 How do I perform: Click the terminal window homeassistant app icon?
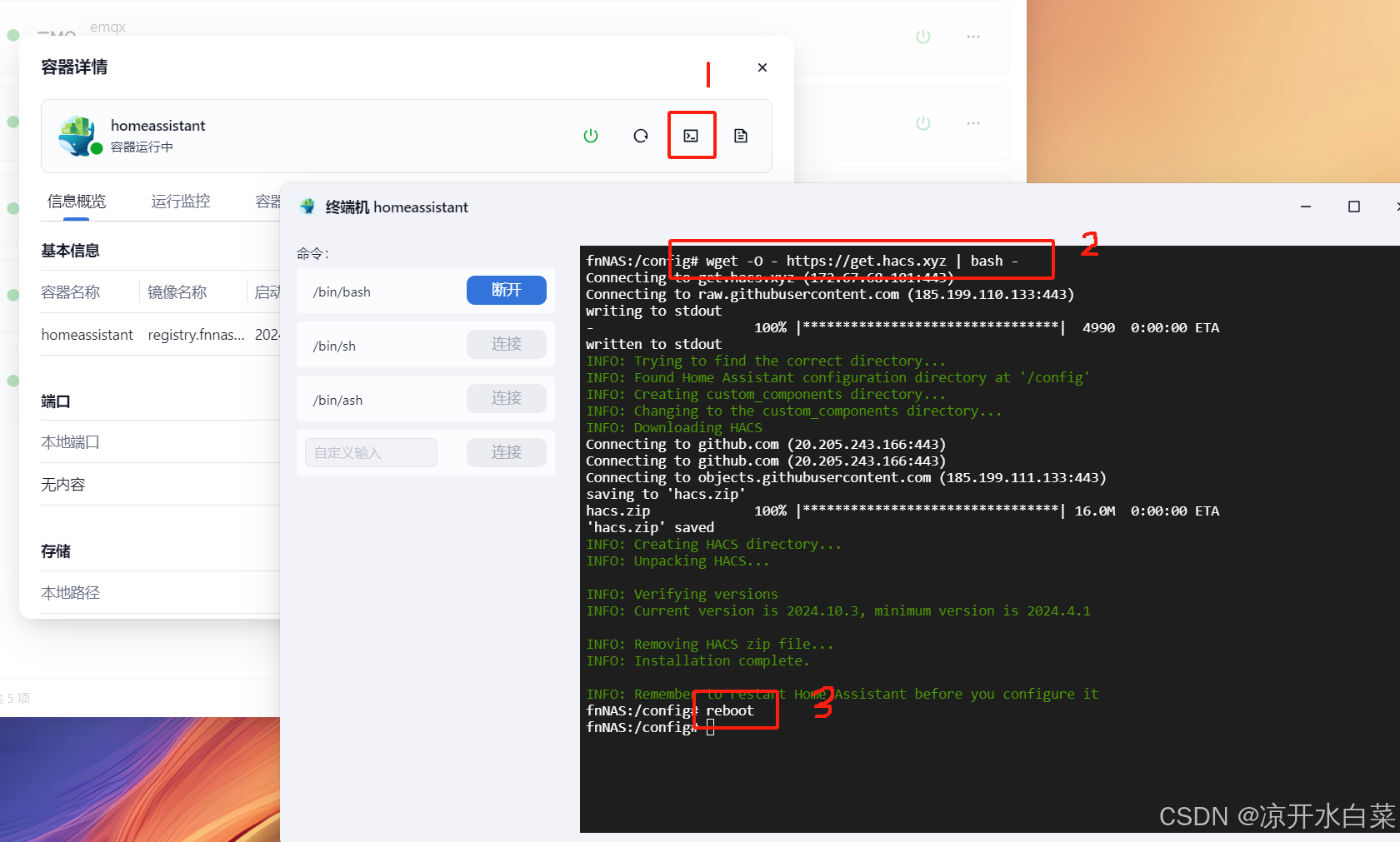tap(307, 207)
